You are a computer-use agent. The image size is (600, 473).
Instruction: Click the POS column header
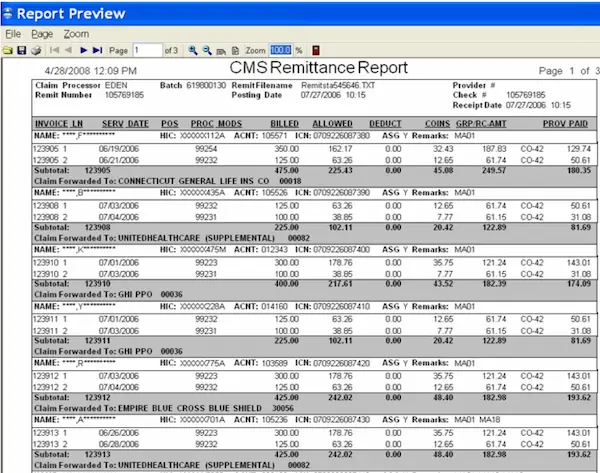tap(170, 124)
